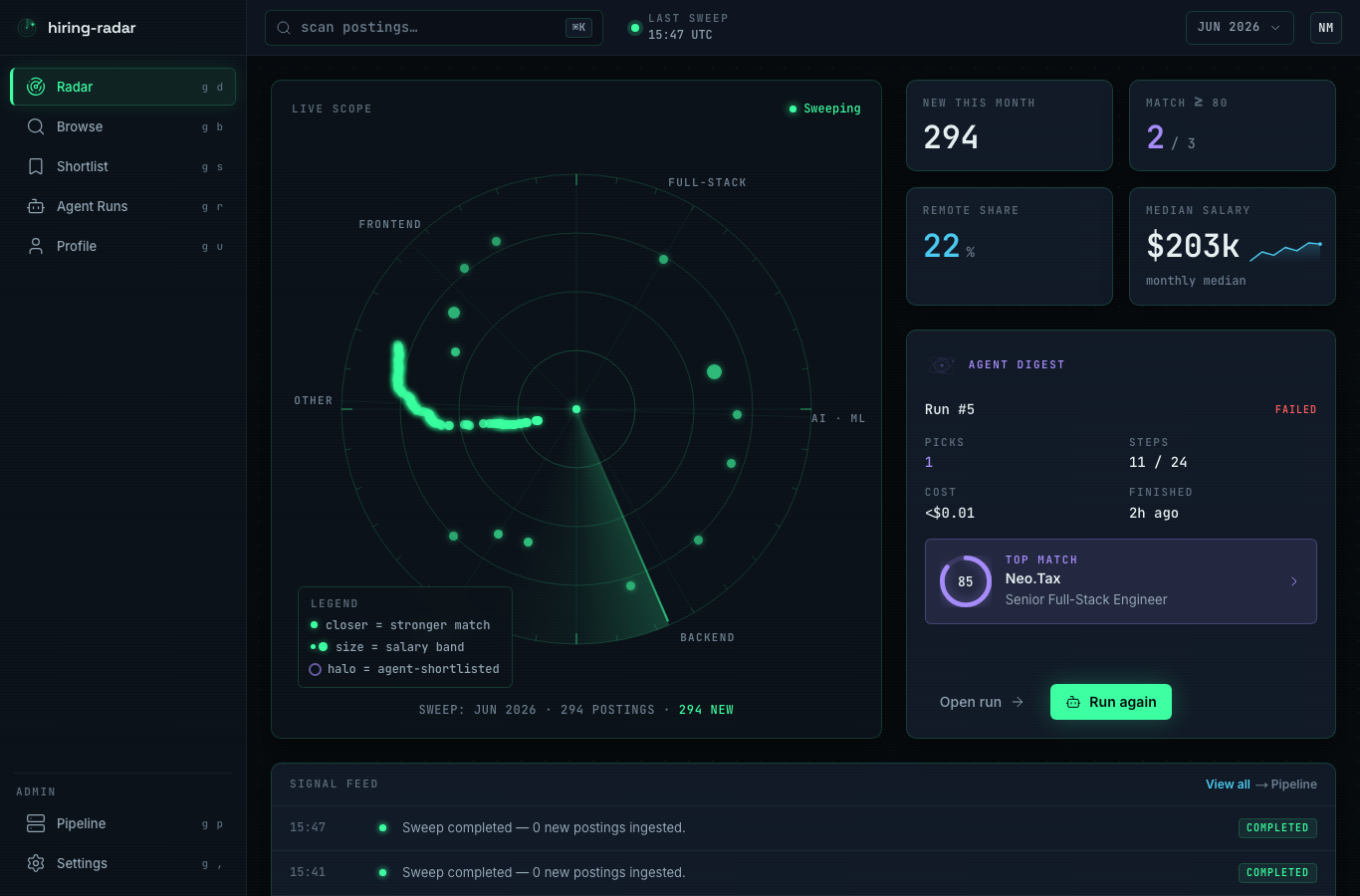The height and width of the screenshot is (896, 1360).
Task: Click the Remote Share 22% card
Action: (1010, 246)
